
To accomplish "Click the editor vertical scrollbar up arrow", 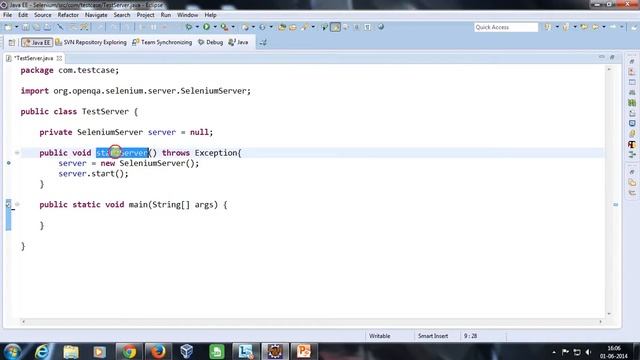I will (609, 69).
